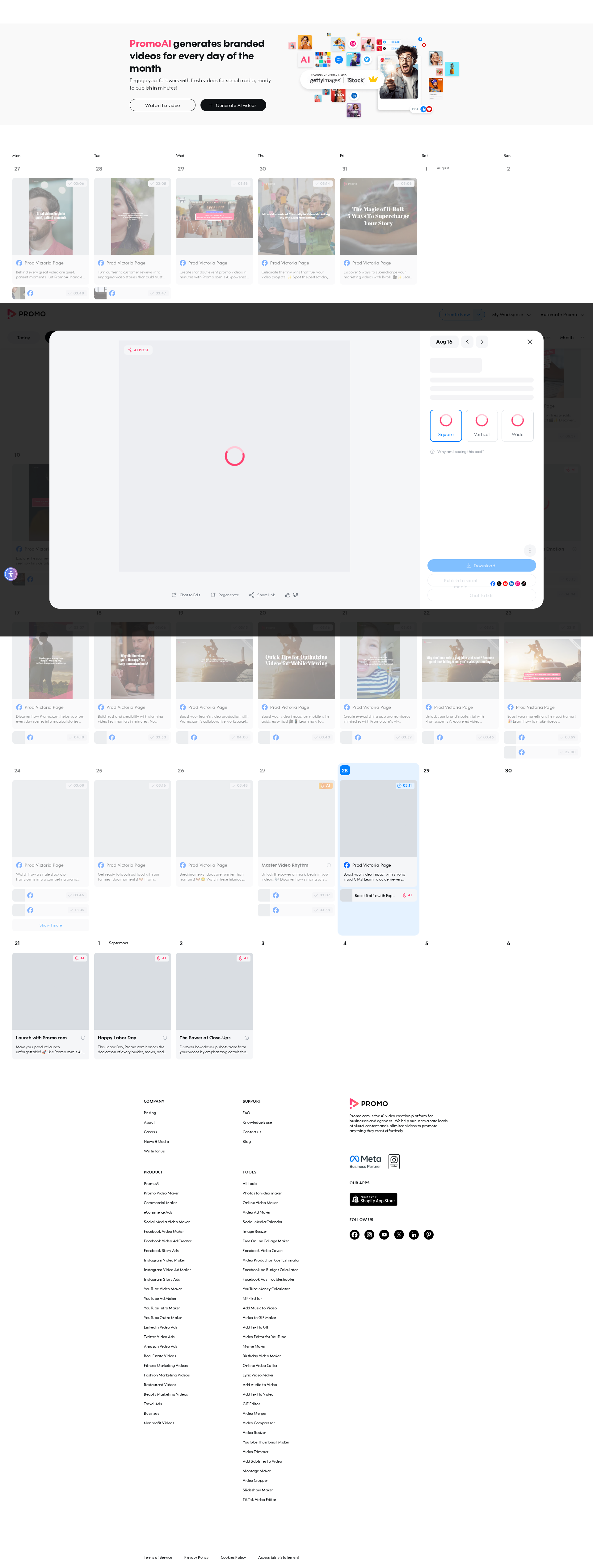Open Quick Tips for Optimizing Videos thumbnail
Viewport: 593px width, 1568px height.
296,661
